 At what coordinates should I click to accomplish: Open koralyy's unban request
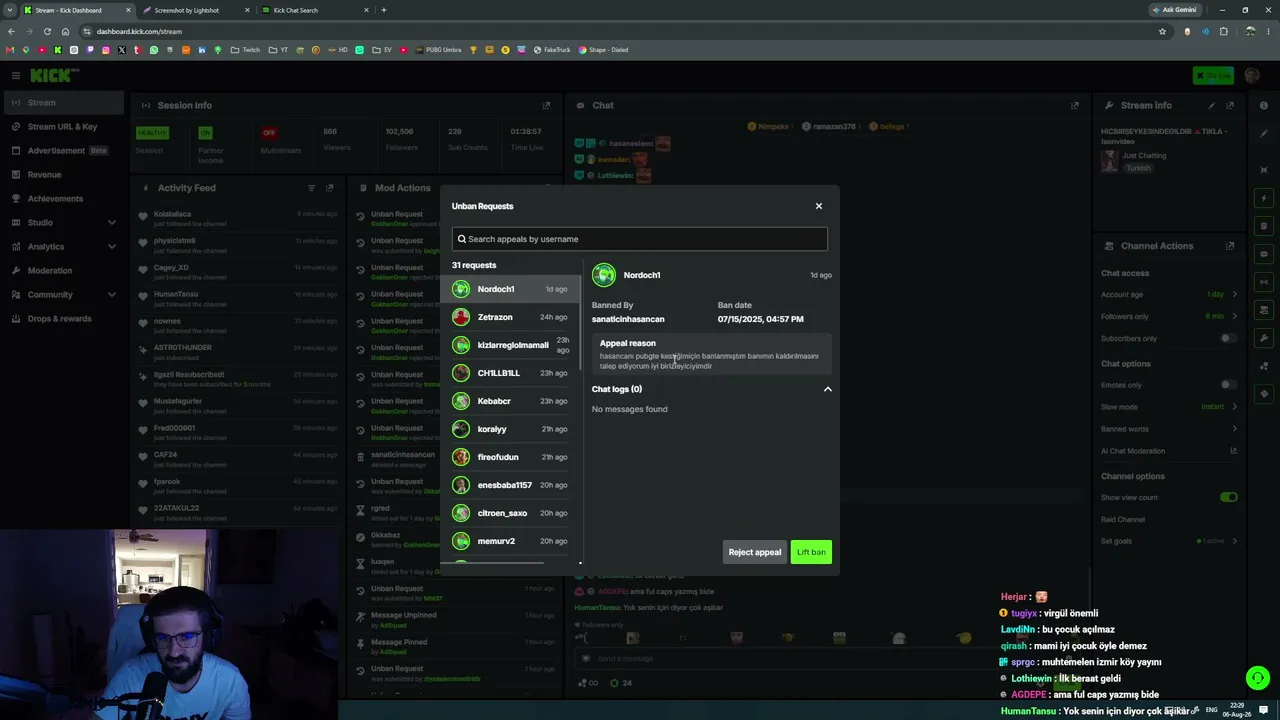(510, 429)
